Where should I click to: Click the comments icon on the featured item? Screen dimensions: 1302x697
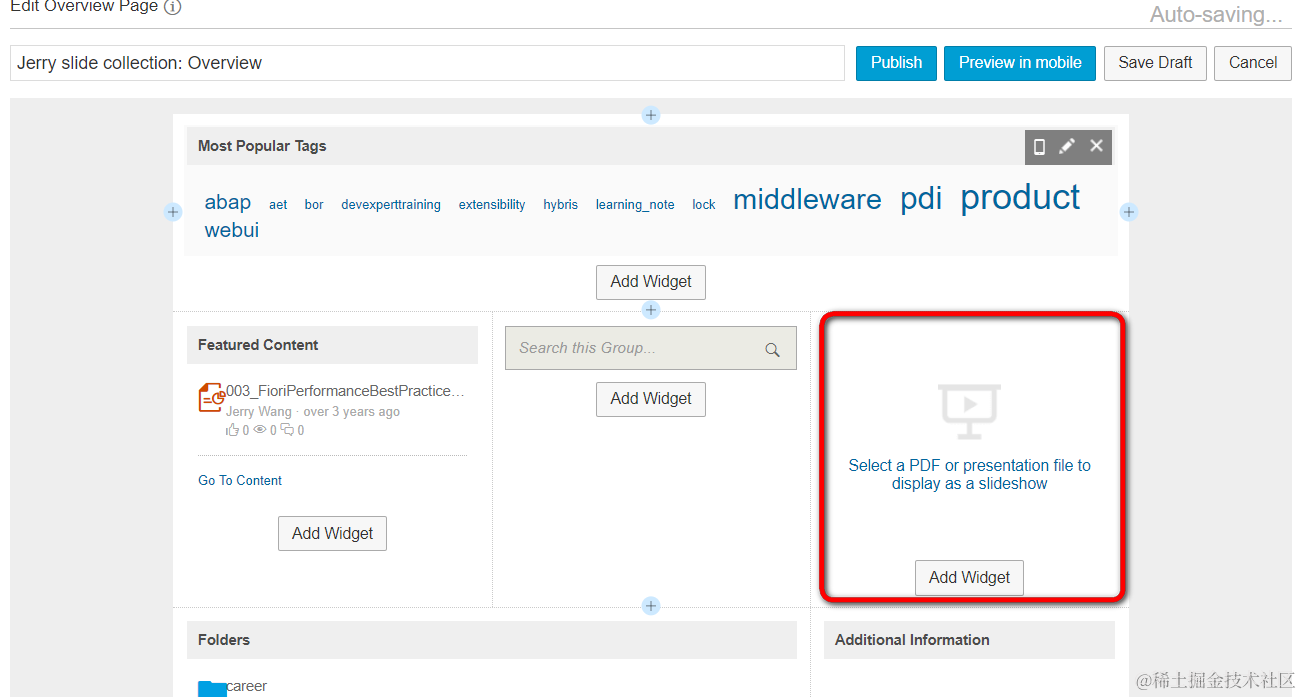click(x=288, y=430)
